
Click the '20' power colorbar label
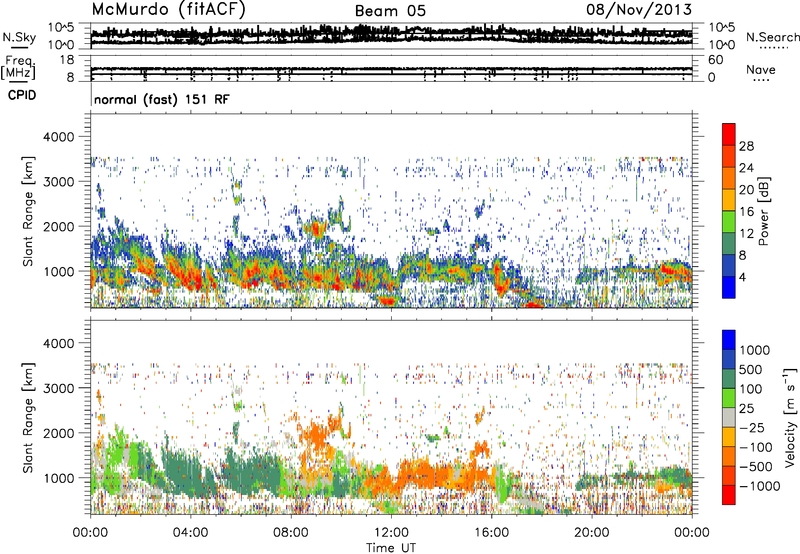click(746, 190)
